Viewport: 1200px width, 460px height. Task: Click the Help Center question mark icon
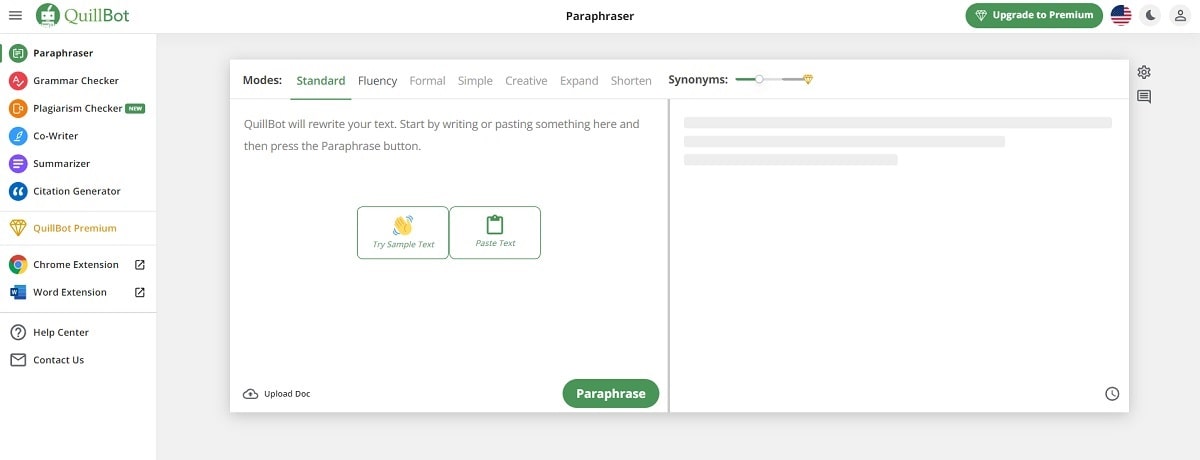click(x=17, y=332)
